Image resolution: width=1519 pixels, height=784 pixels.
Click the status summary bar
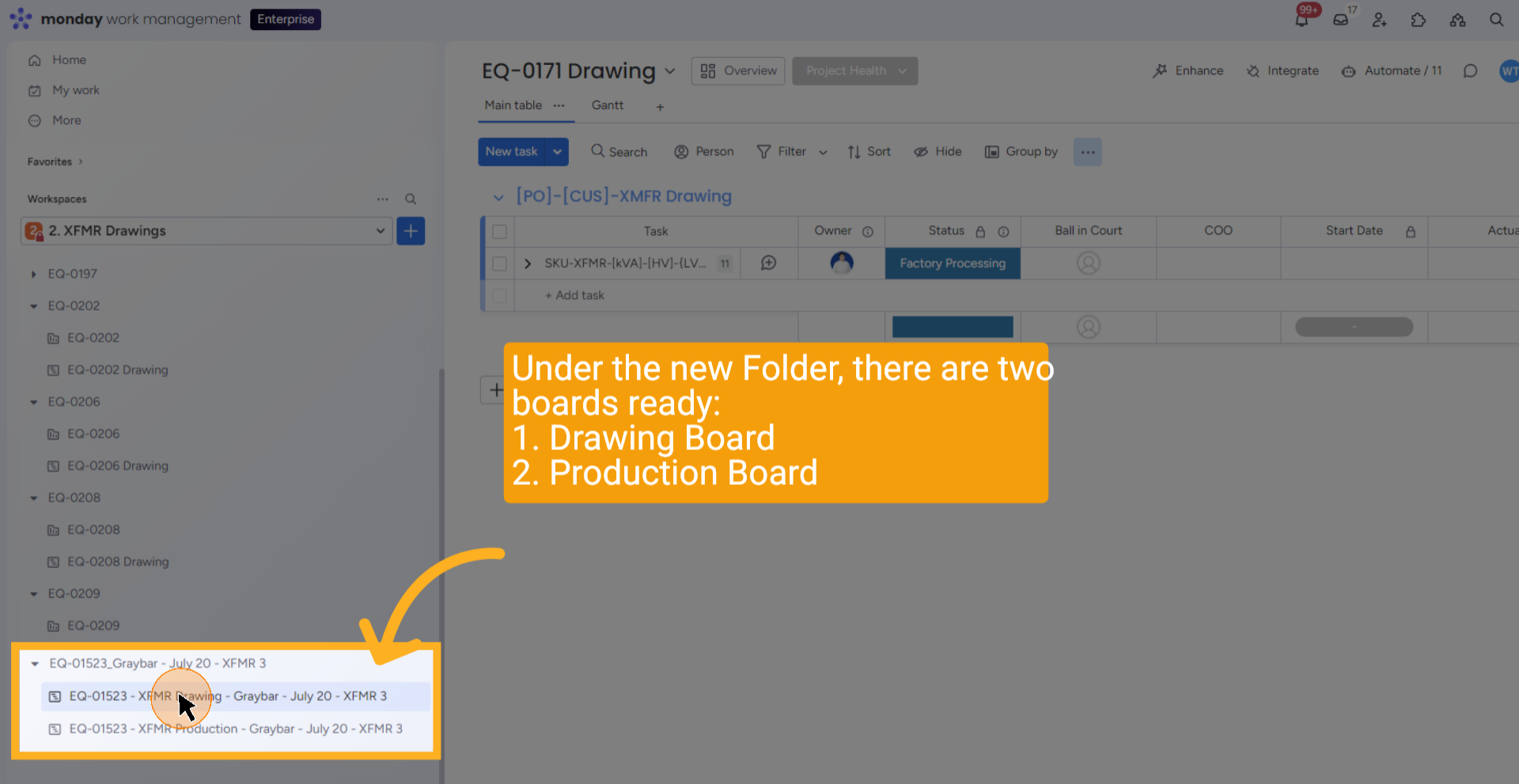953,327
